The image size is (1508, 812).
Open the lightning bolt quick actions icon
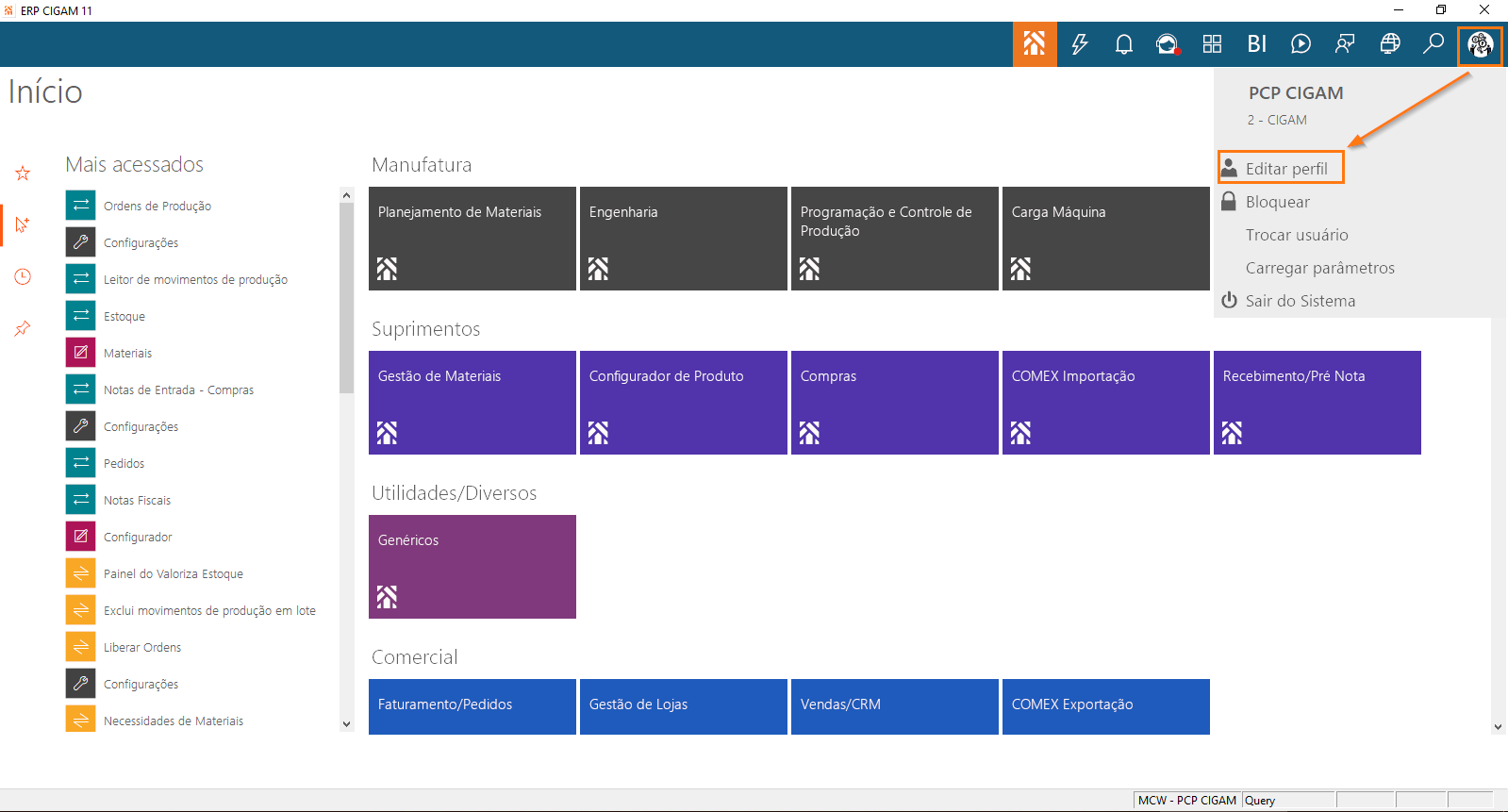[x=1080, y=43]
